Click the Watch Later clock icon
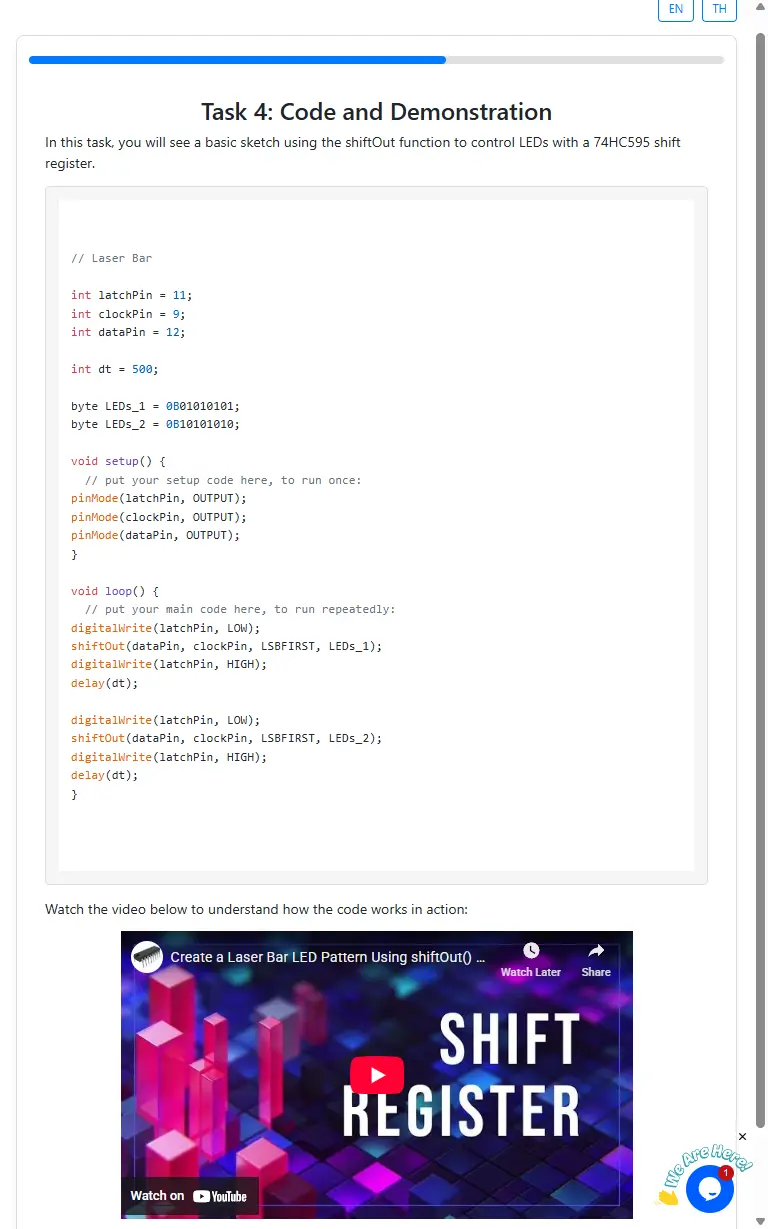This screenshot has width=768, height=1229. [x=531, y=951]
